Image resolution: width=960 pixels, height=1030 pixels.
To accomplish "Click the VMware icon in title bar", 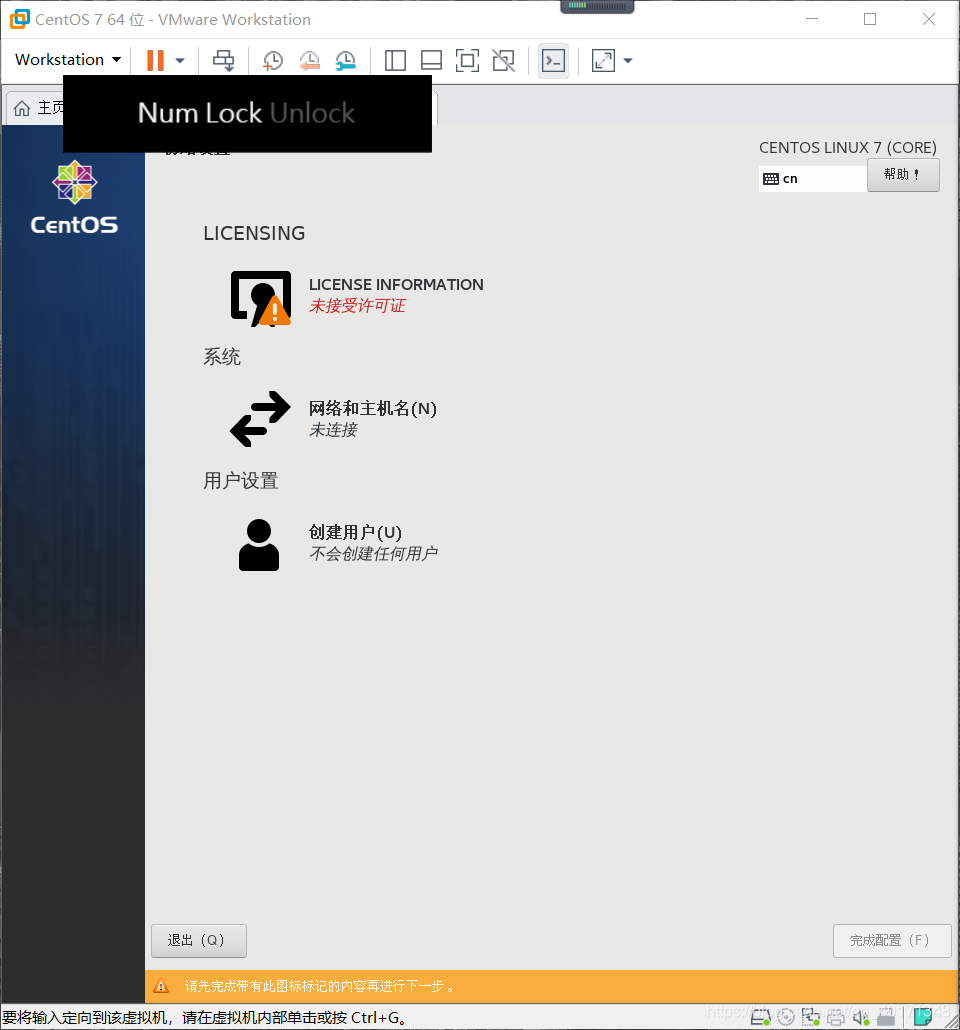I will [x=20, y=19].
